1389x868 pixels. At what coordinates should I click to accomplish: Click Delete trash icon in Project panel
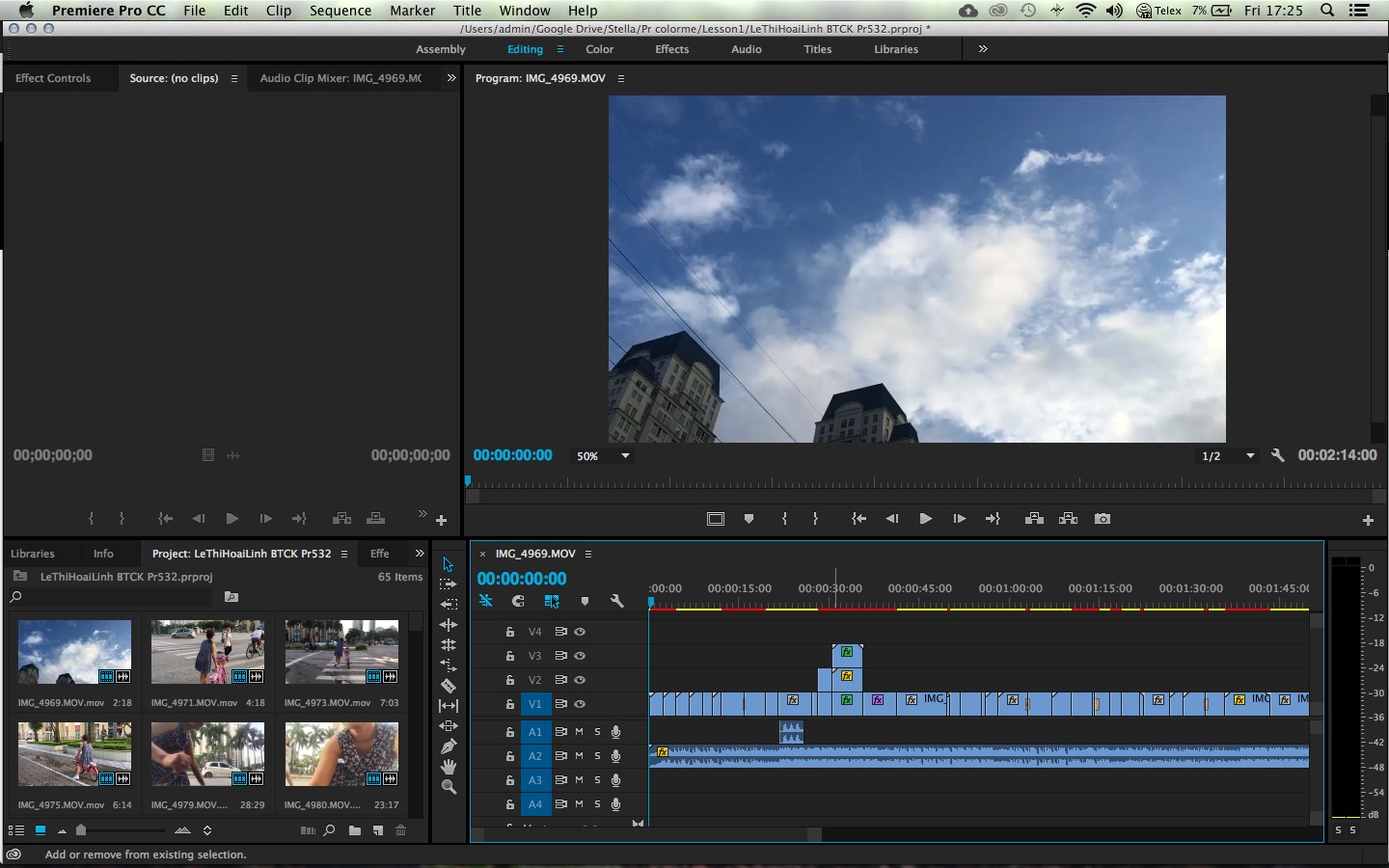point(401,830)
